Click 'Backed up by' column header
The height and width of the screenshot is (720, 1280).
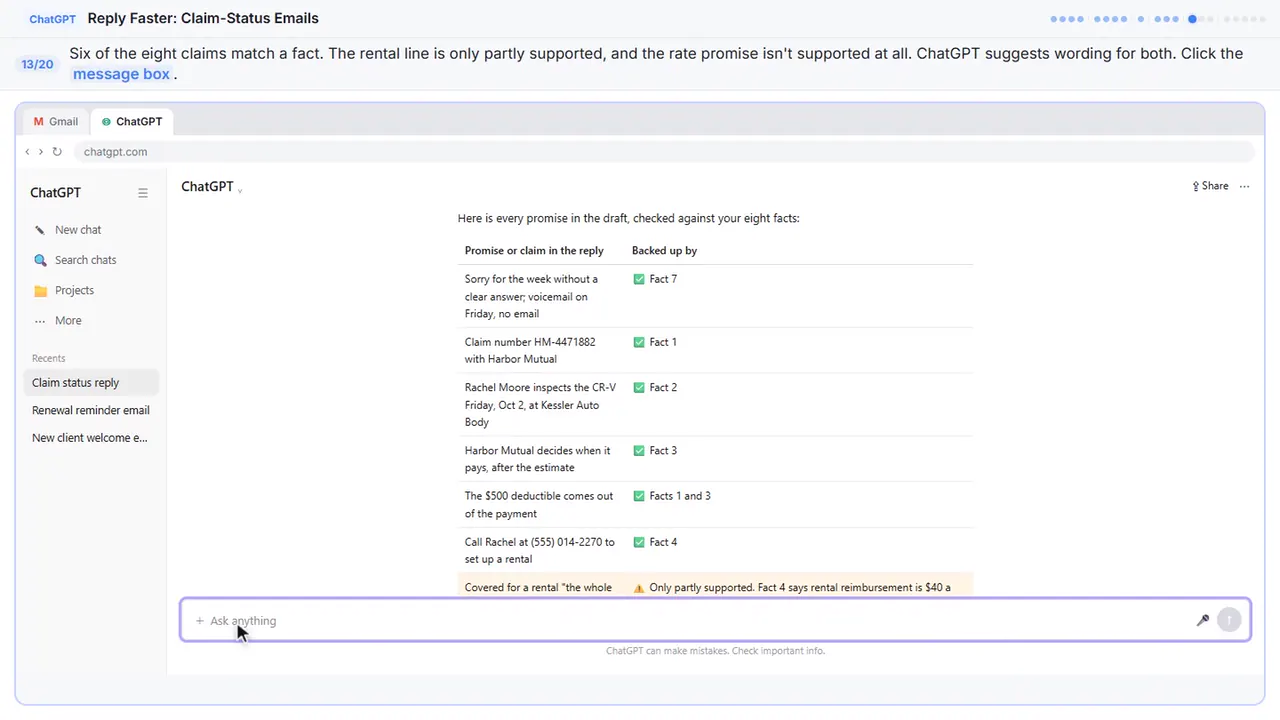(x=664, y=251)
